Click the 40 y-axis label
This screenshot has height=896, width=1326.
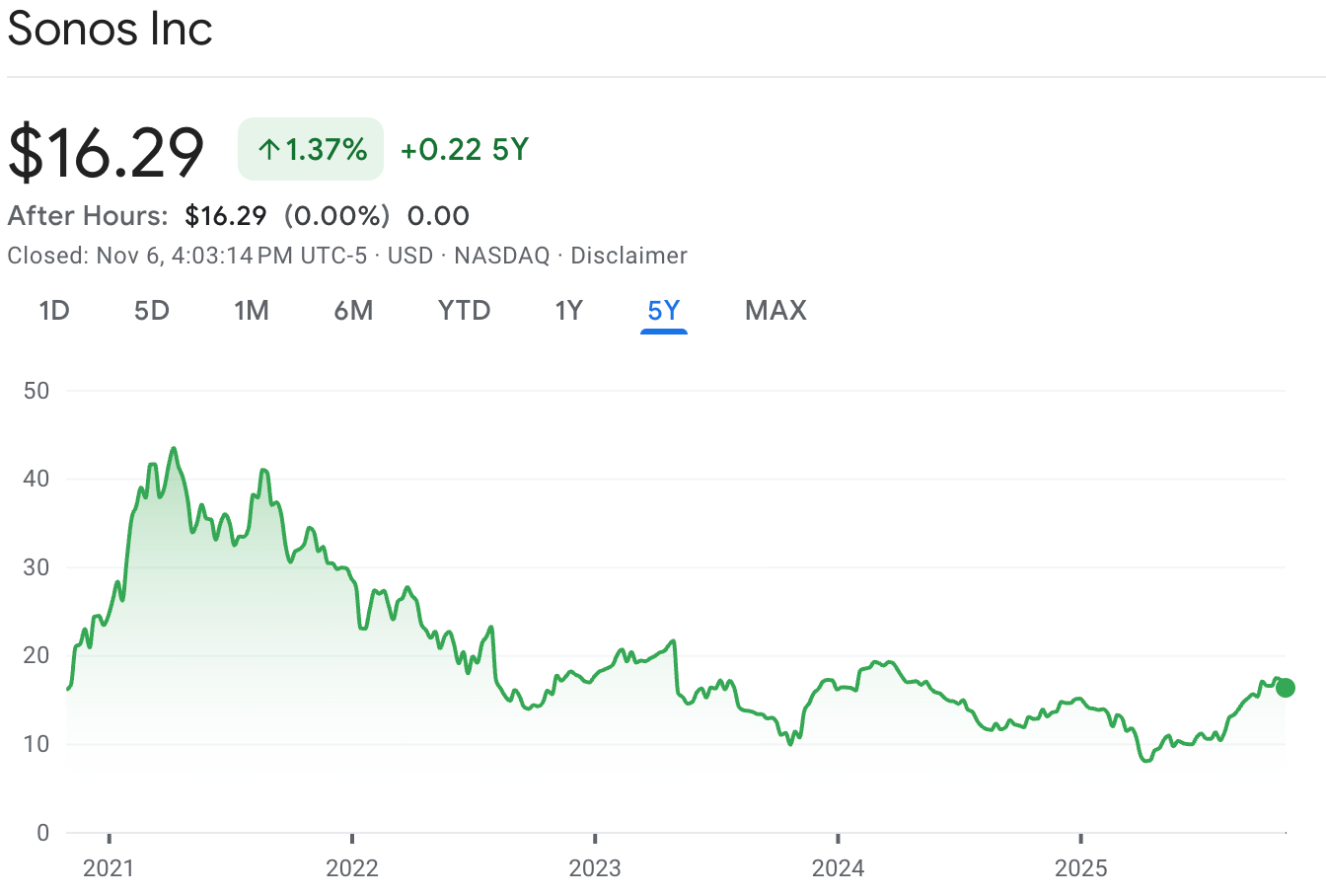tap(37, 479)
